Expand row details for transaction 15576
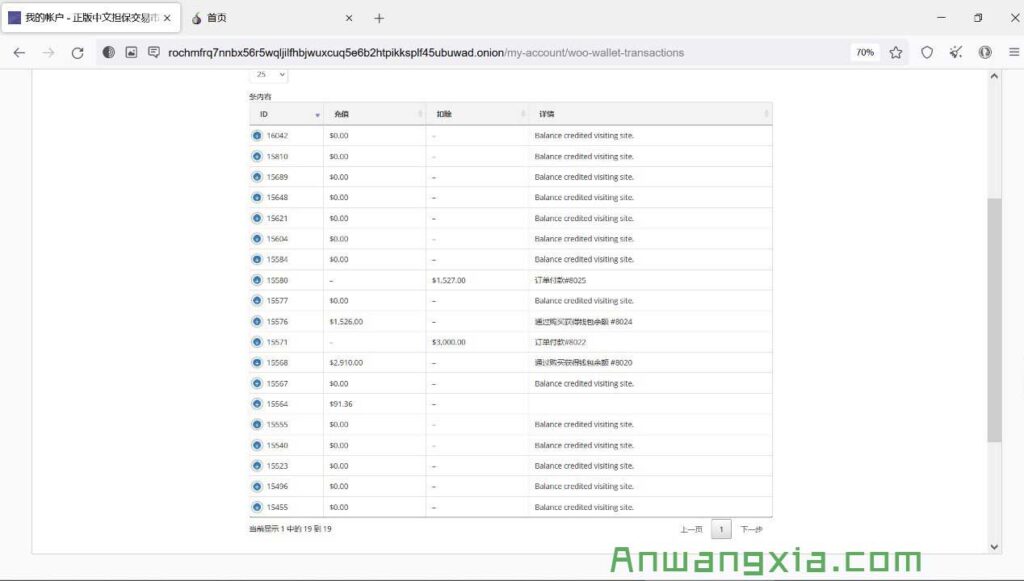 tap(257, 321)
